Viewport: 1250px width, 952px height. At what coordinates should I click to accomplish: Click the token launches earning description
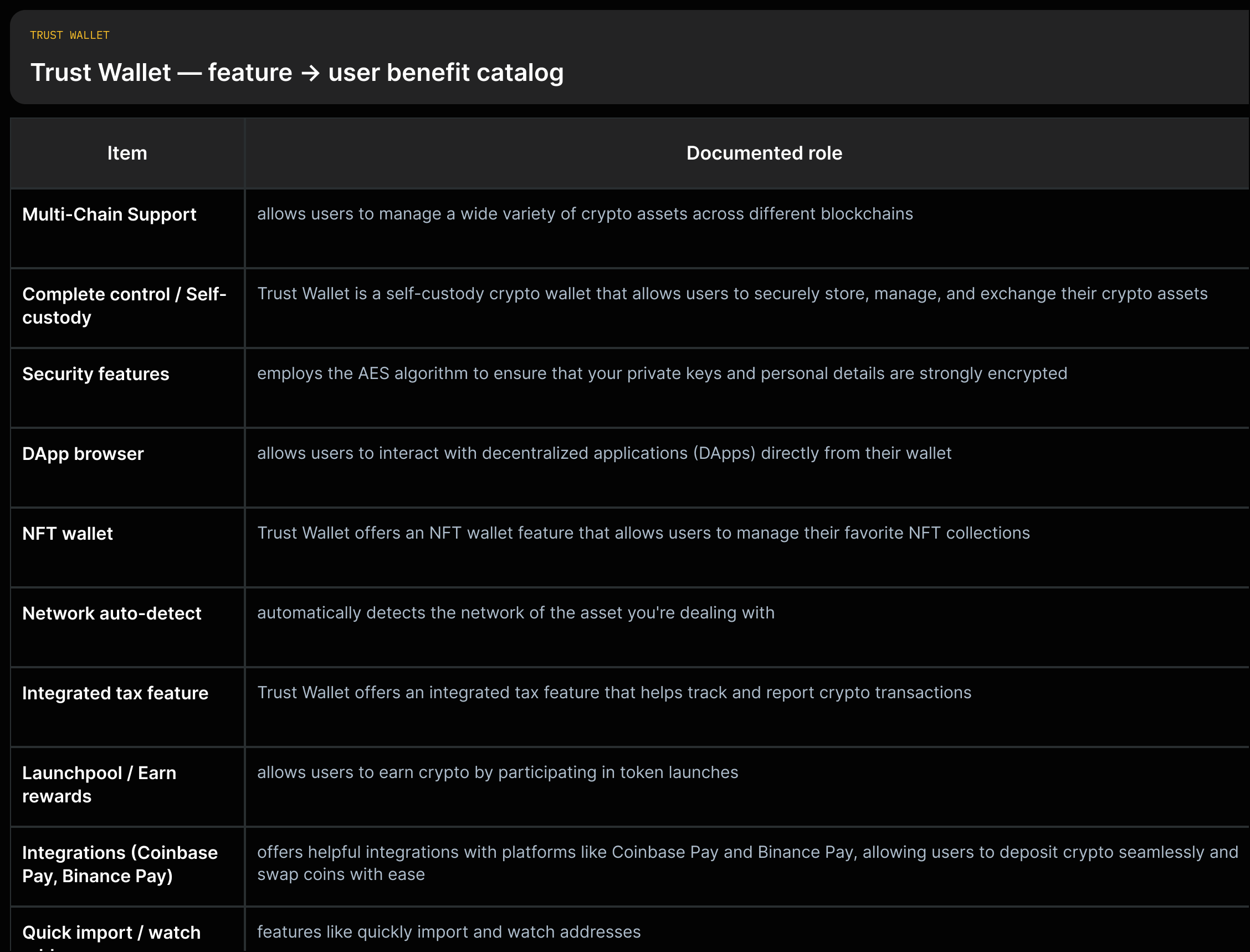coord(498,772)
